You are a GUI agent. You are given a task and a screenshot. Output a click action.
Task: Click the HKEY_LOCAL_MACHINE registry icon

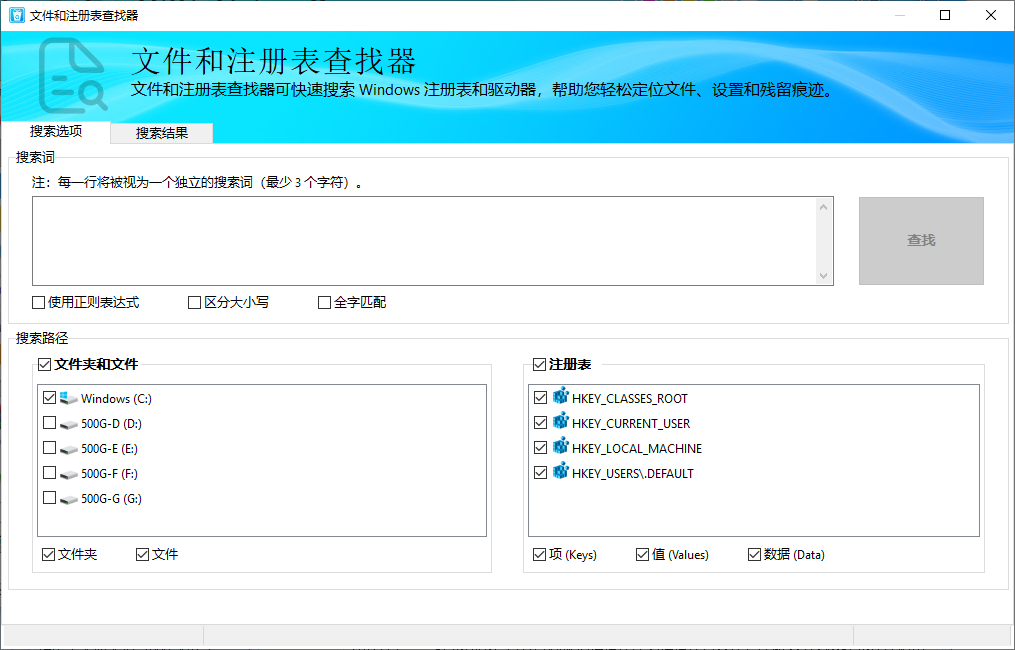[560, 447]
